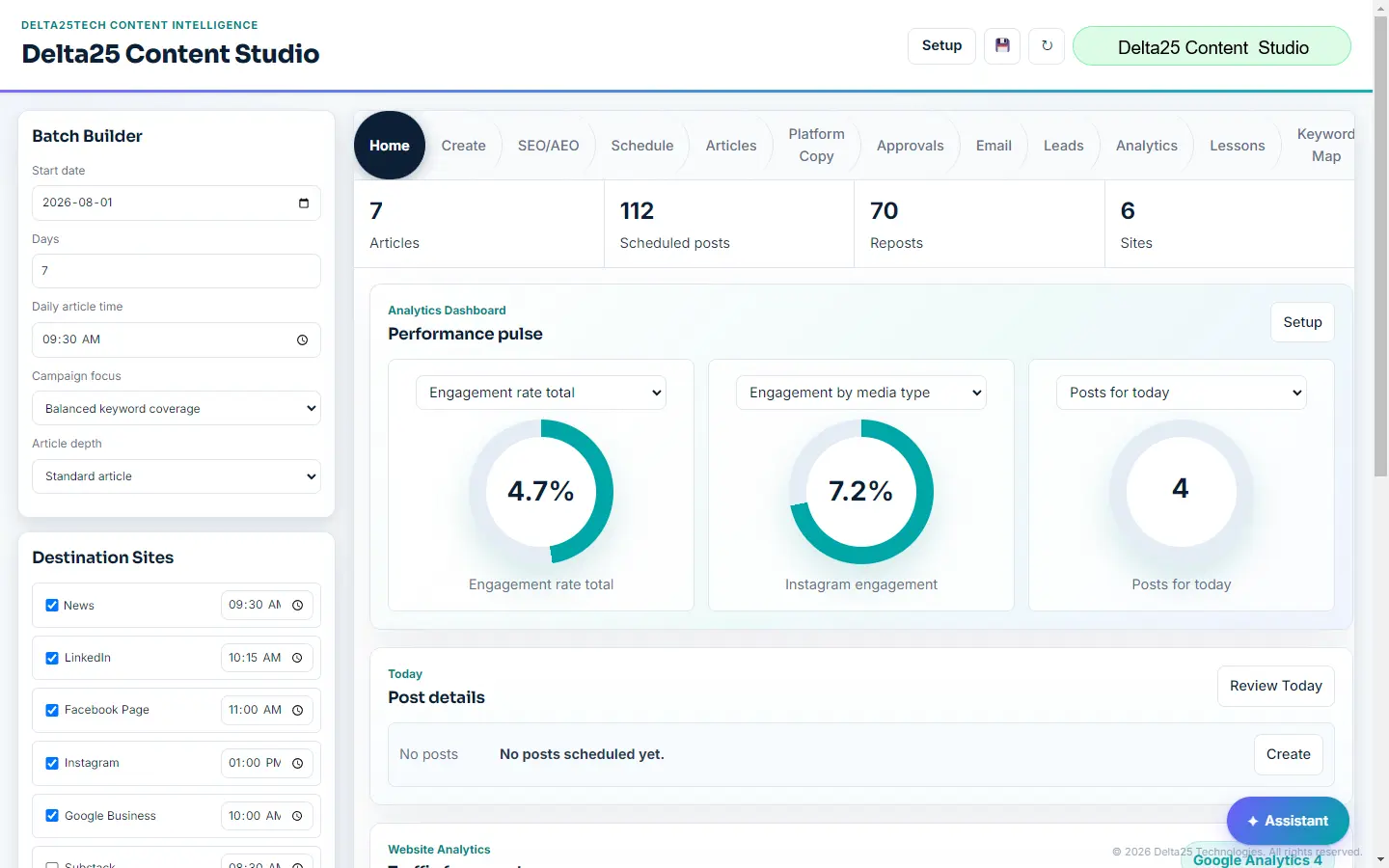Click the Delta25 Content Studio green button

pyautogui.click(x=1212, y=46)
